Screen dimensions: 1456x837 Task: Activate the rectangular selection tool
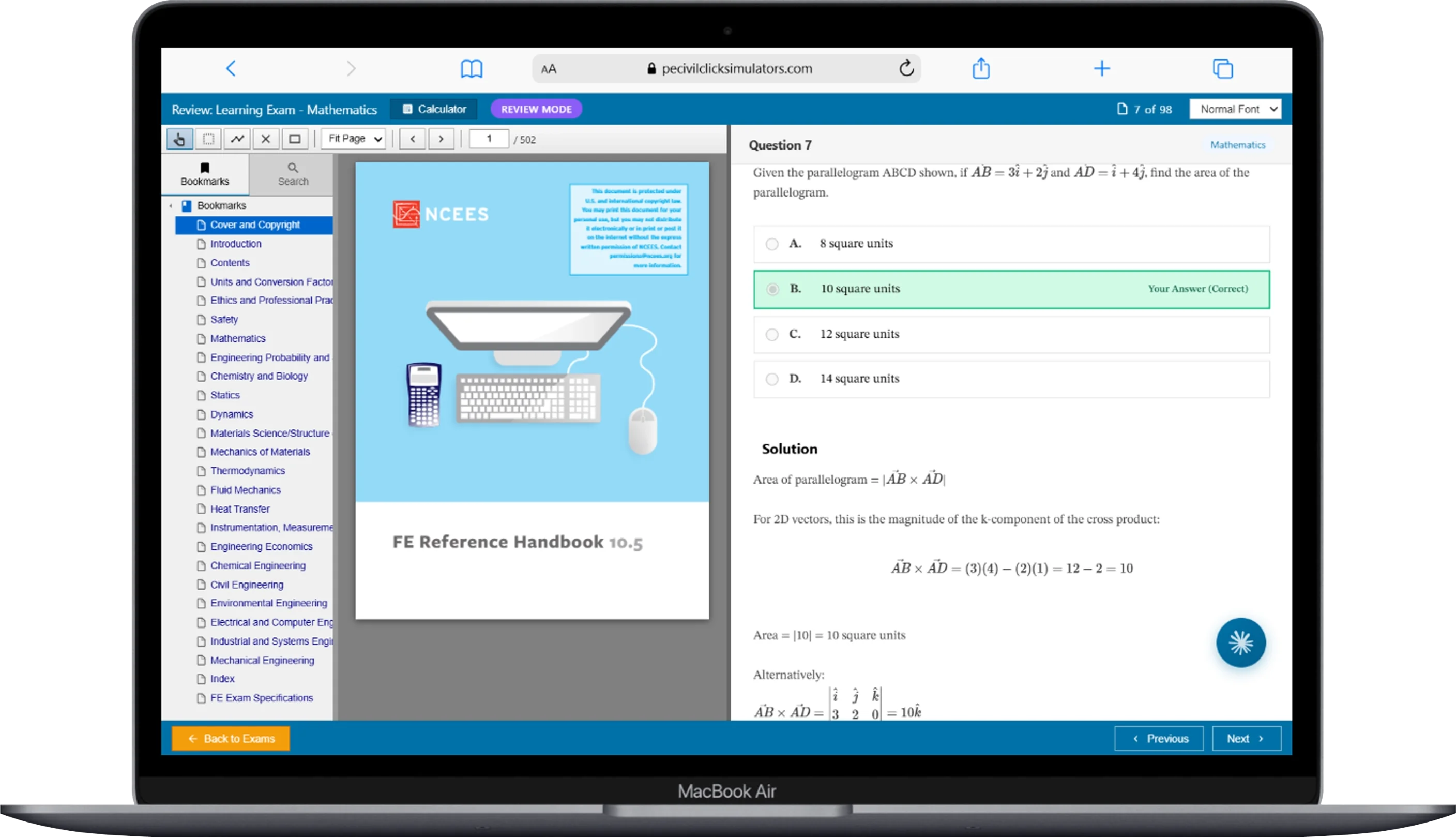click(208, 139)
